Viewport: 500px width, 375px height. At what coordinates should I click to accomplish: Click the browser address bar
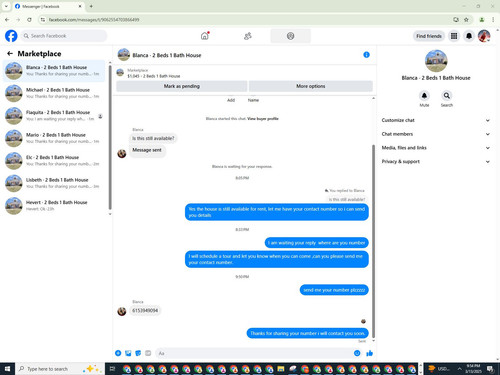pyautogui.click(x=247, y=20)
